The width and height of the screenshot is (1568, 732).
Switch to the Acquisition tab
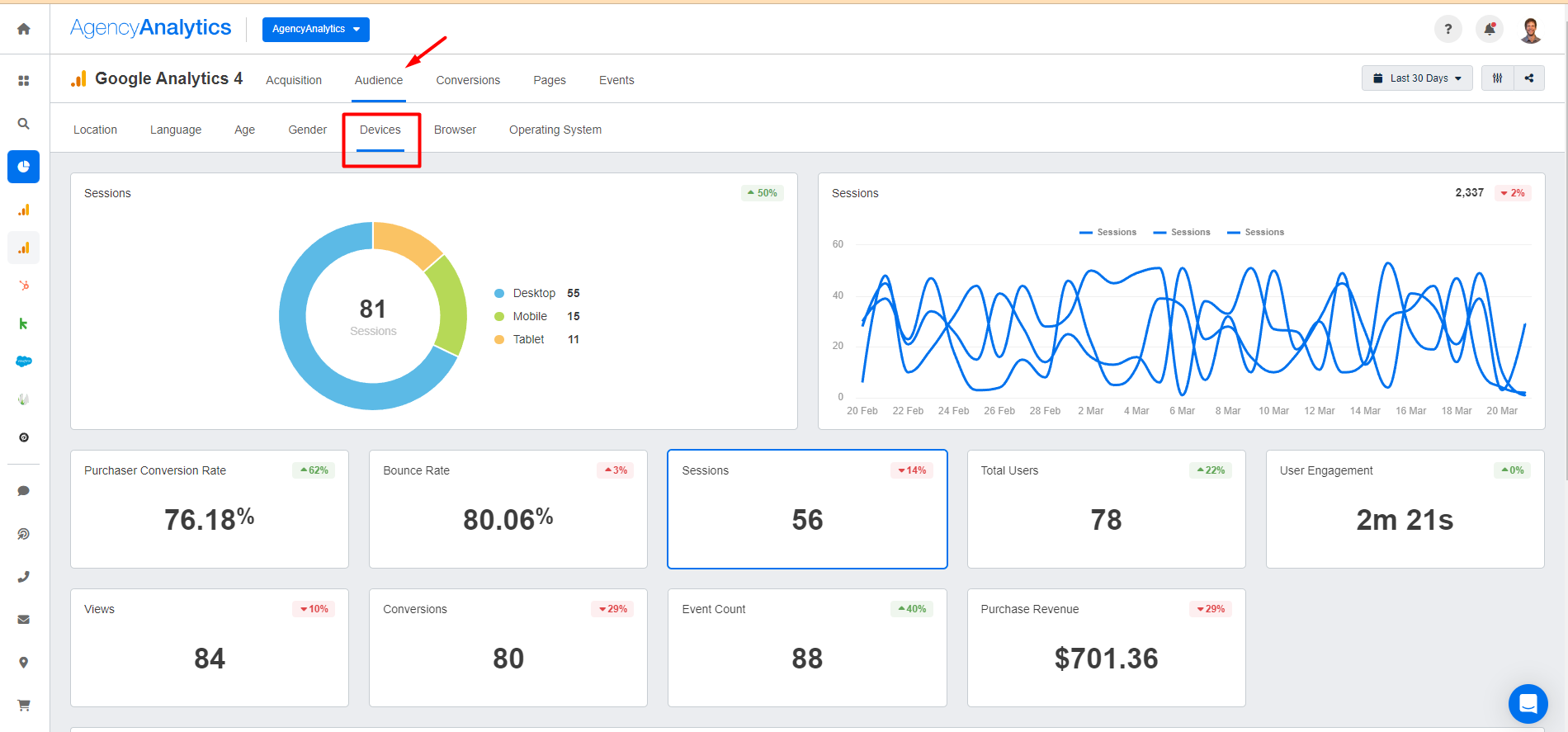294,80
